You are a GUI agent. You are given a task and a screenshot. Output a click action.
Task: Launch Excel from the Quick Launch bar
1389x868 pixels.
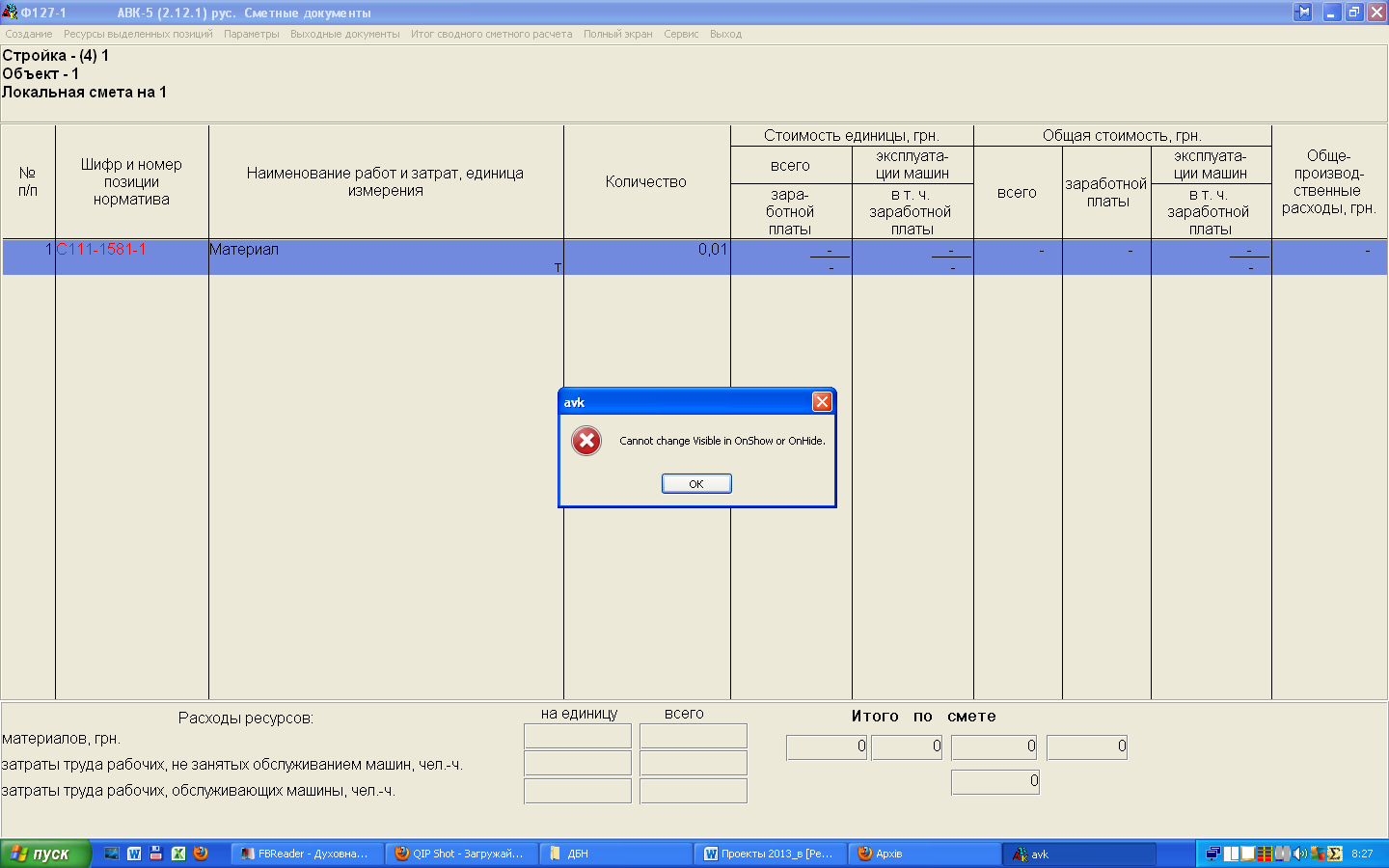[x=178, y=854]
